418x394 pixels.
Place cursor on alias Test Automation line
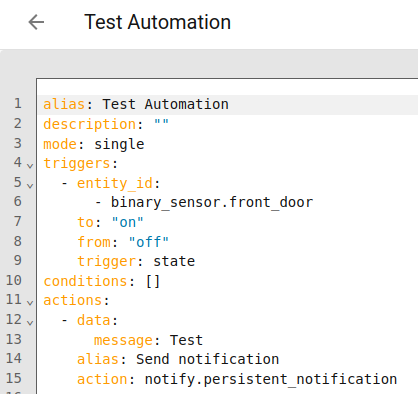(x=228, y=105)
